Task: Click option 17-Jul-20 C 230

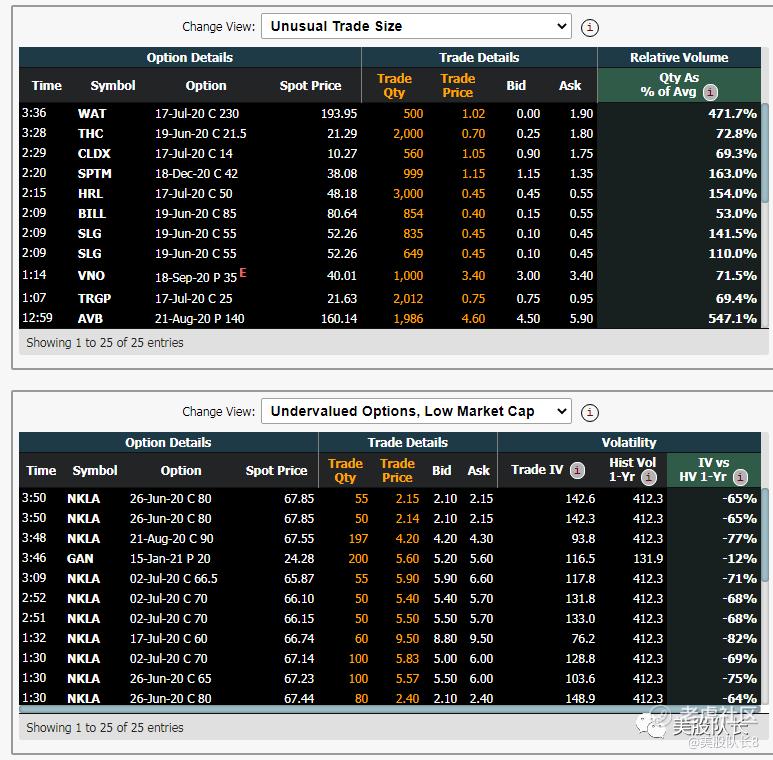Action: point(197,114)
